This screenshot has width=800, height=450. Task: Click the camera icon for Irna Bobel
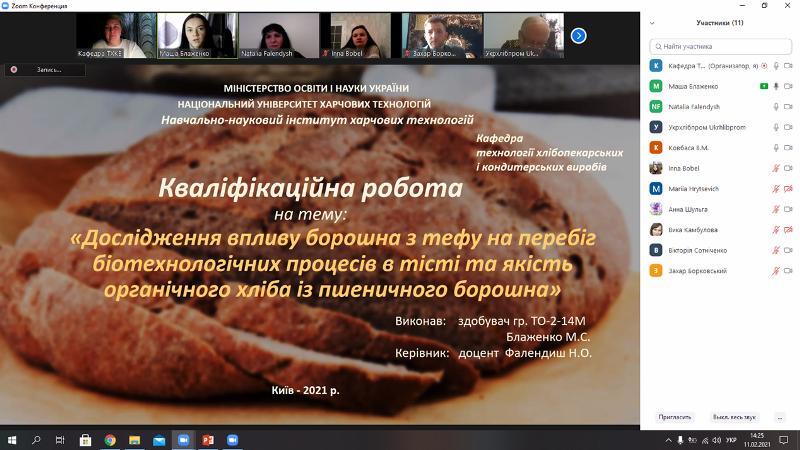click(788, 168)
